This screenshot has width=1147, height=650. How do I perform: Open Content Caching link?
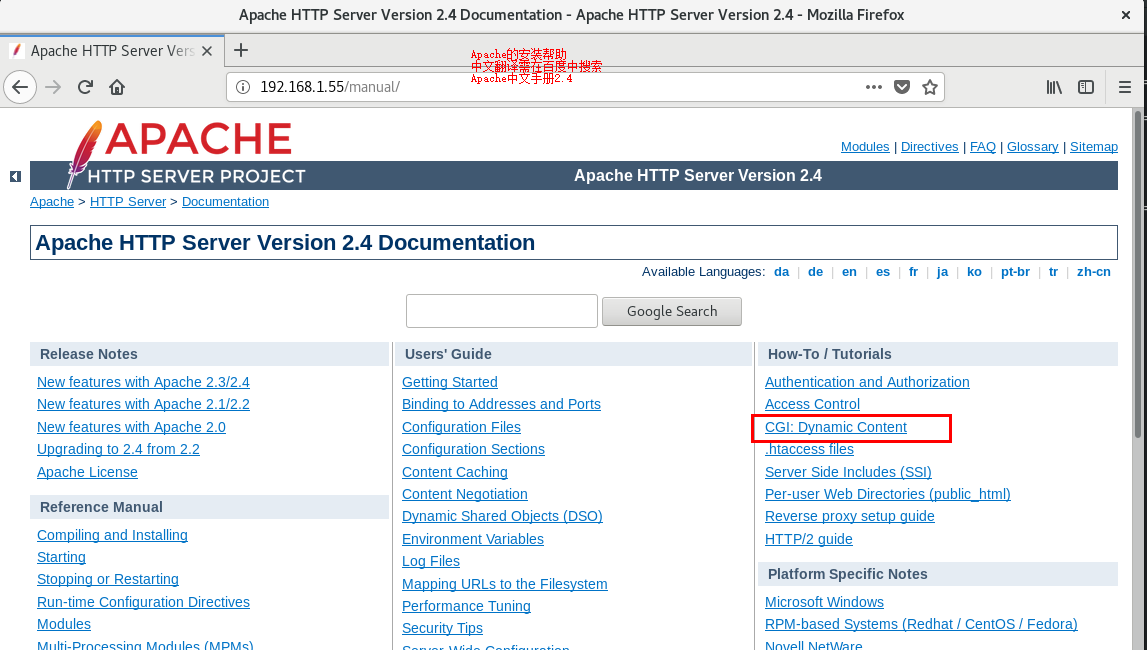coord(454,472)
